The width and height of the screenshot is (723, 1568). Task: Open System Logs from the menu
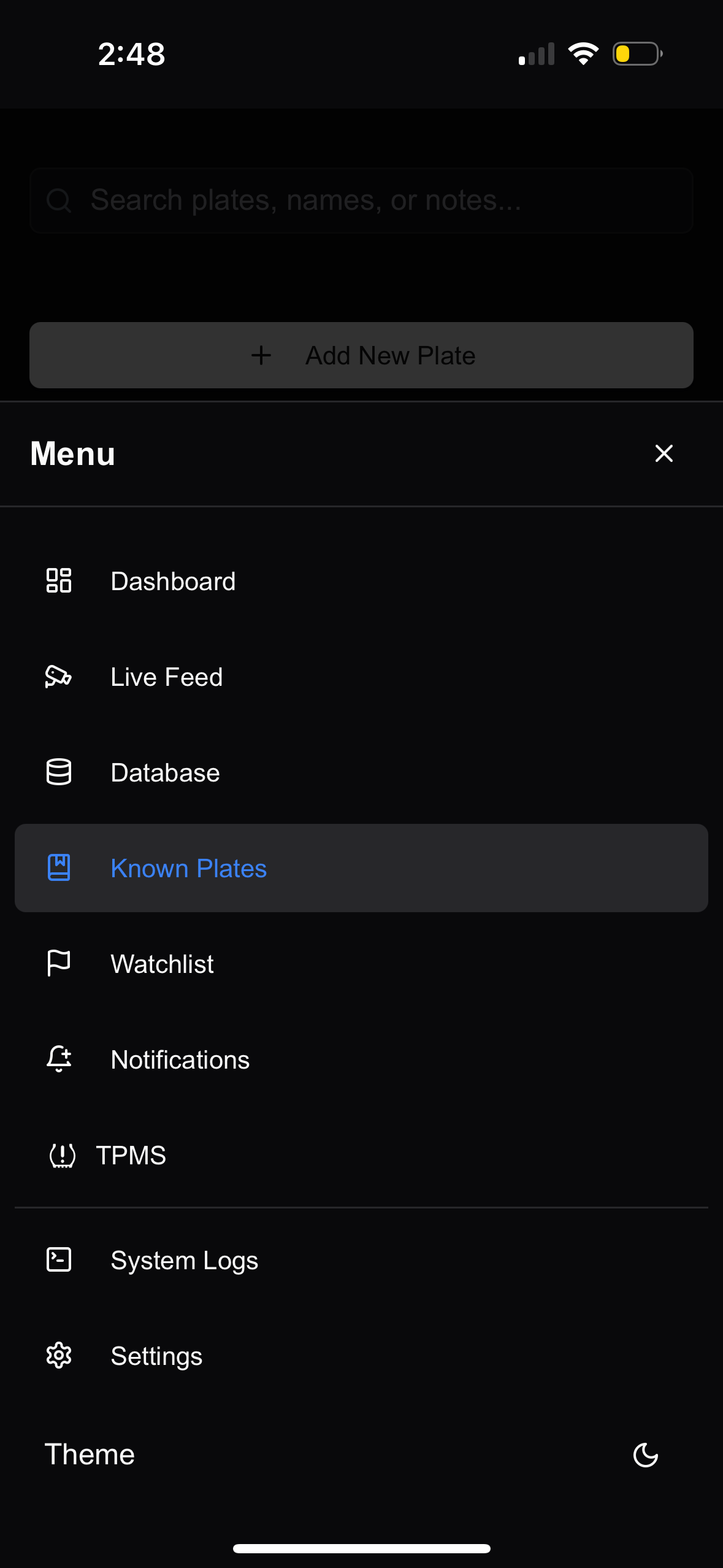point(361,1260)
